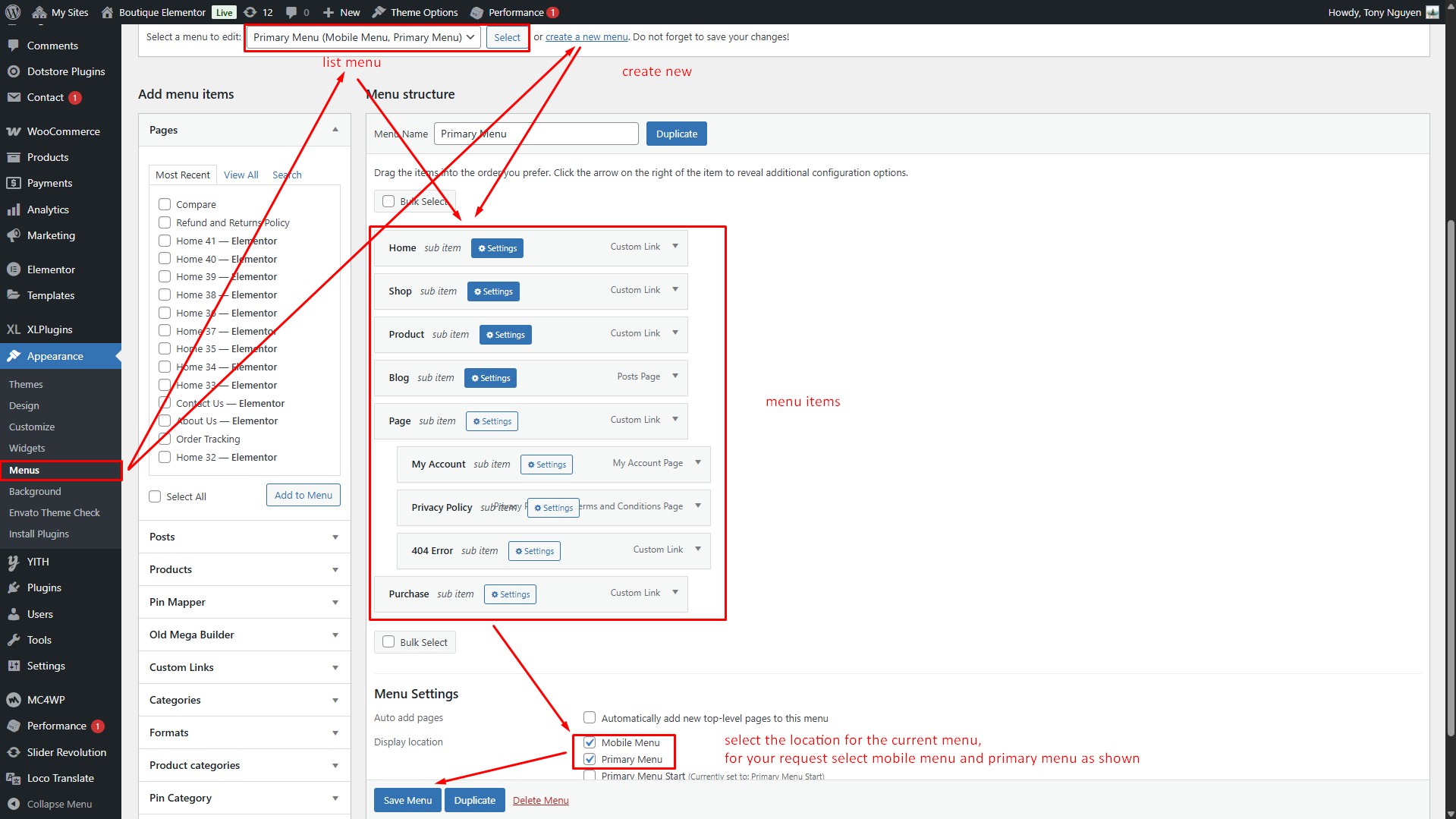This screenshot has width=1456, height=819.
Task: Uncheck Mobile Menu display location
Action: click(590, 742)
